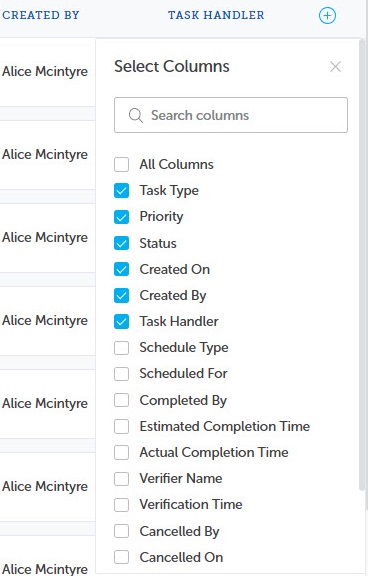Check the Scheduled For column

point(122,374)
